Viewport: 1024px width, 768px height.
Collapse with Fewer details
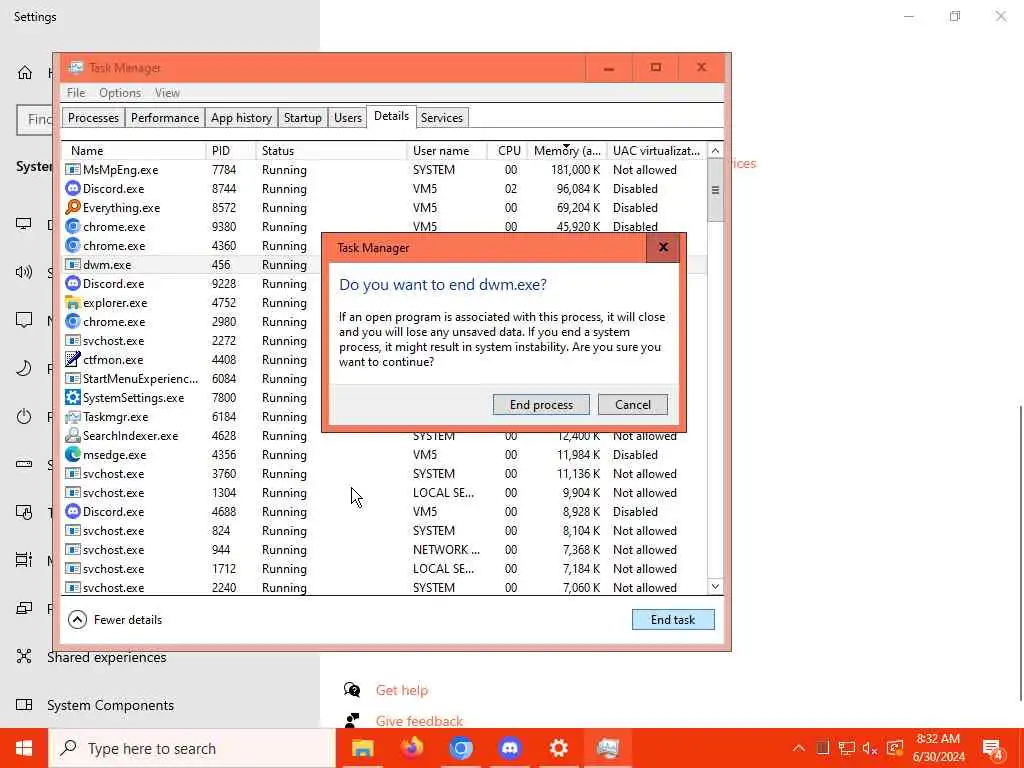(x=115, y=619)
